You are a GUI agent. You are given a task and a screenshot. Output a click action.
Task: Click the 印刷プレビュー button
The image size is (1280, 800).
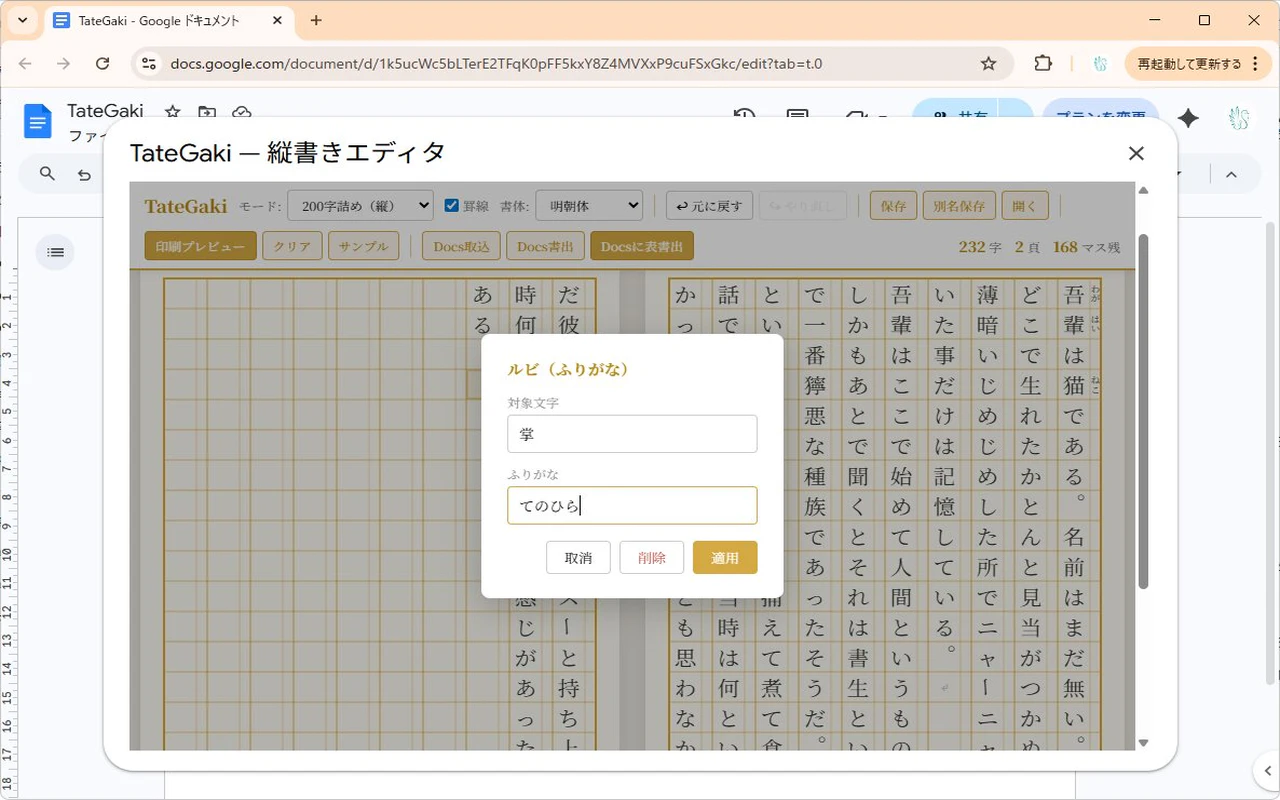[200, 246]
